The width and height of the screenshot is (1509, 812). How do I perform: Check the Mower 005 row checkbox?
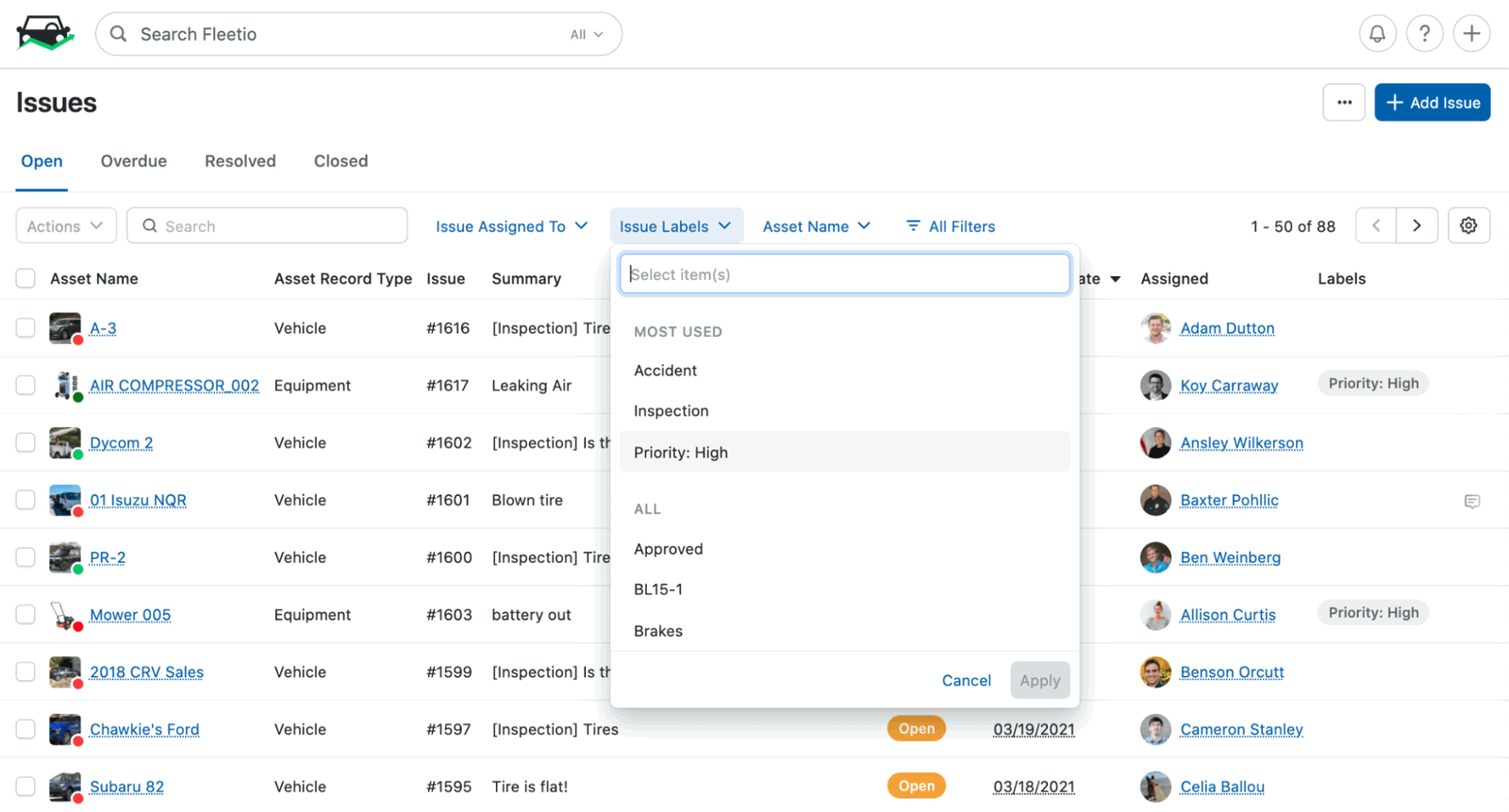25,615
